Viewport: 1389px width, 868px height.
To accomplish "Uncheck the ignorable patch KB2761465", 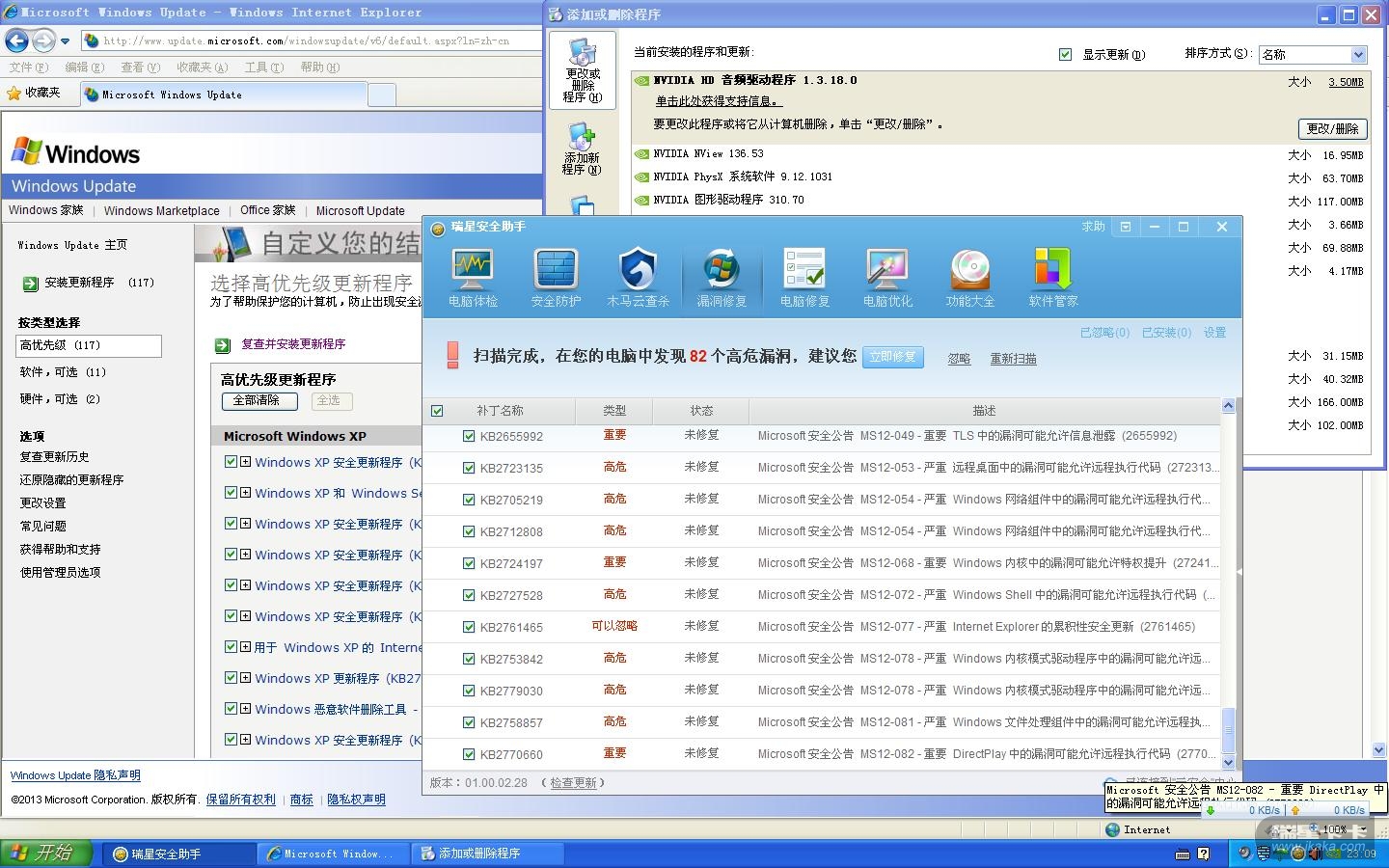I will pos(469,627).
